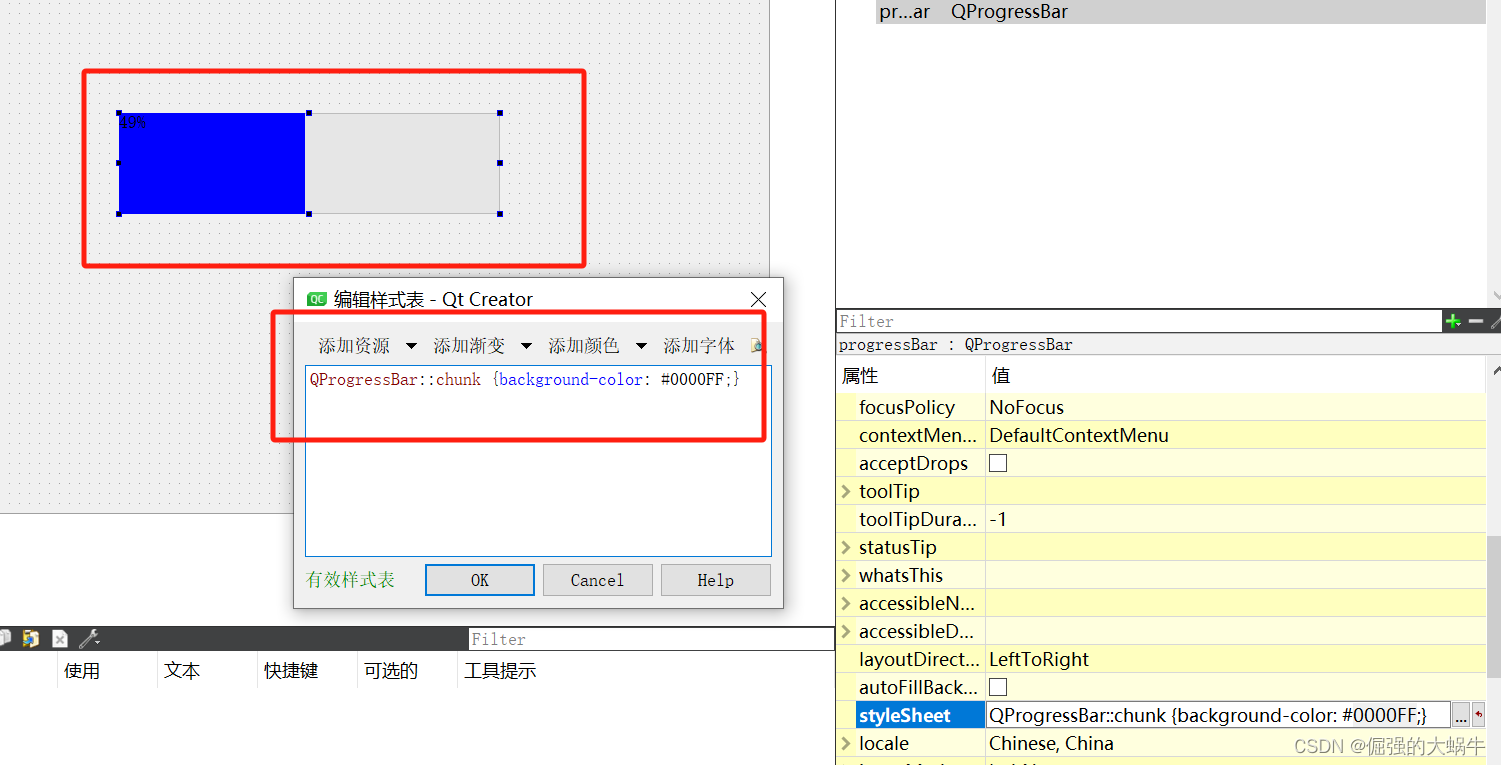The height and width of the screenshot is (765, 1501).
Task: Expand the accessibleName property
Action: click(846, 603)
